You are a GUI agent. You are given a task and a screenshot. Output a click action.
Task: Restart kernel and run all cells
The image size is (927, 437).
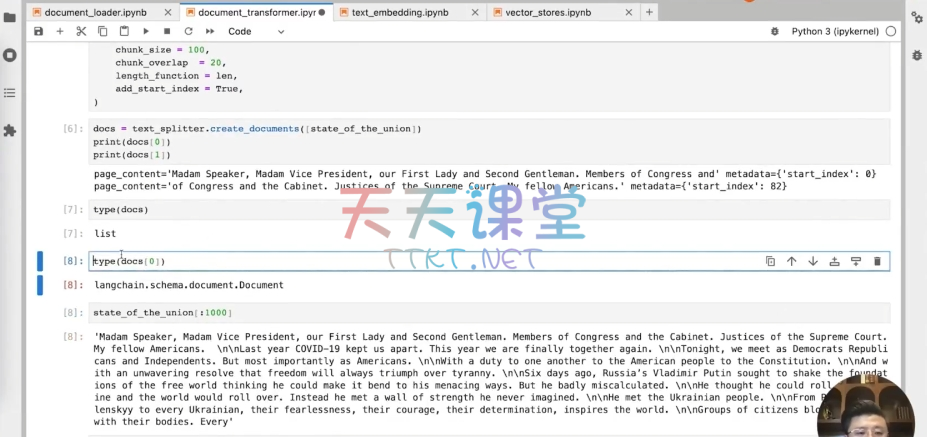click(210, 32)
